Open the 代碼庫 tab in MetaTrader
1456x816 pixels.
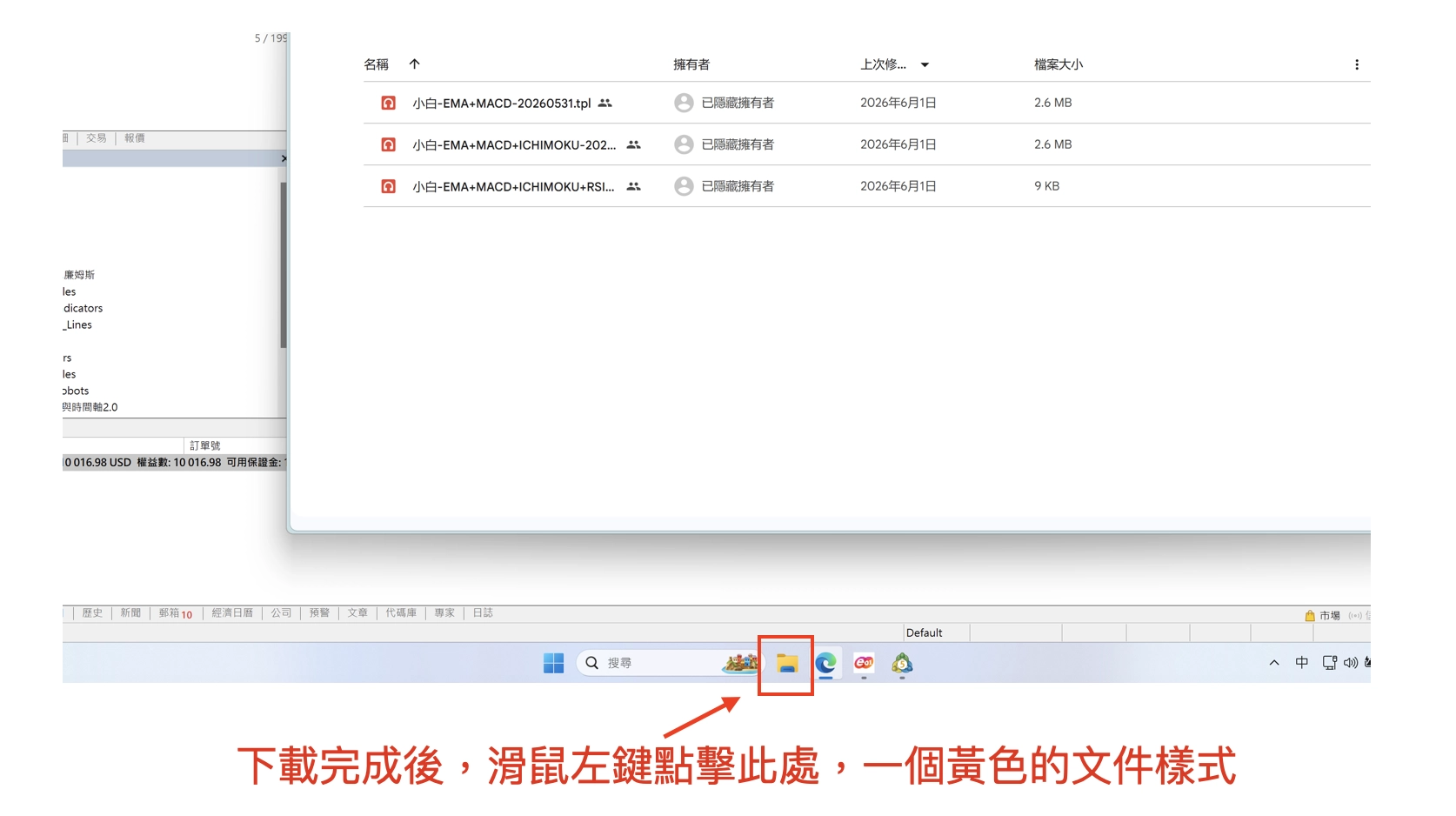pyautogui.click(x=401, y=613)
